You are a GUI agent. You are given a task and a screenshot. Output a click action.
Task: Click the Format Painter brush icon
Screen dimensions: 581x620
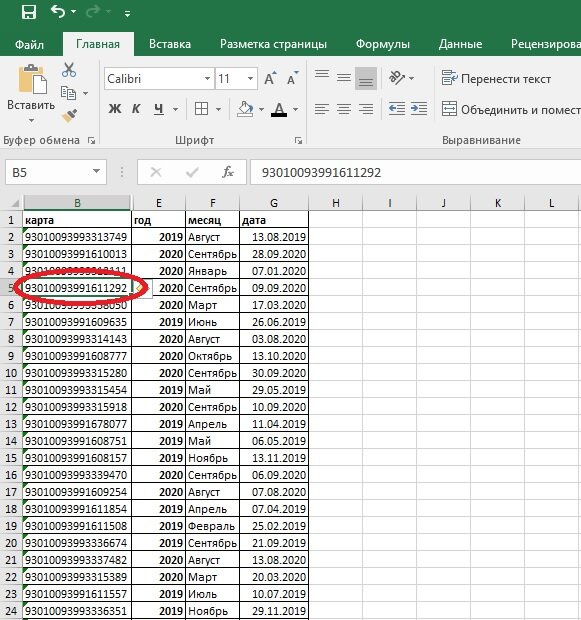pos(69,116)
